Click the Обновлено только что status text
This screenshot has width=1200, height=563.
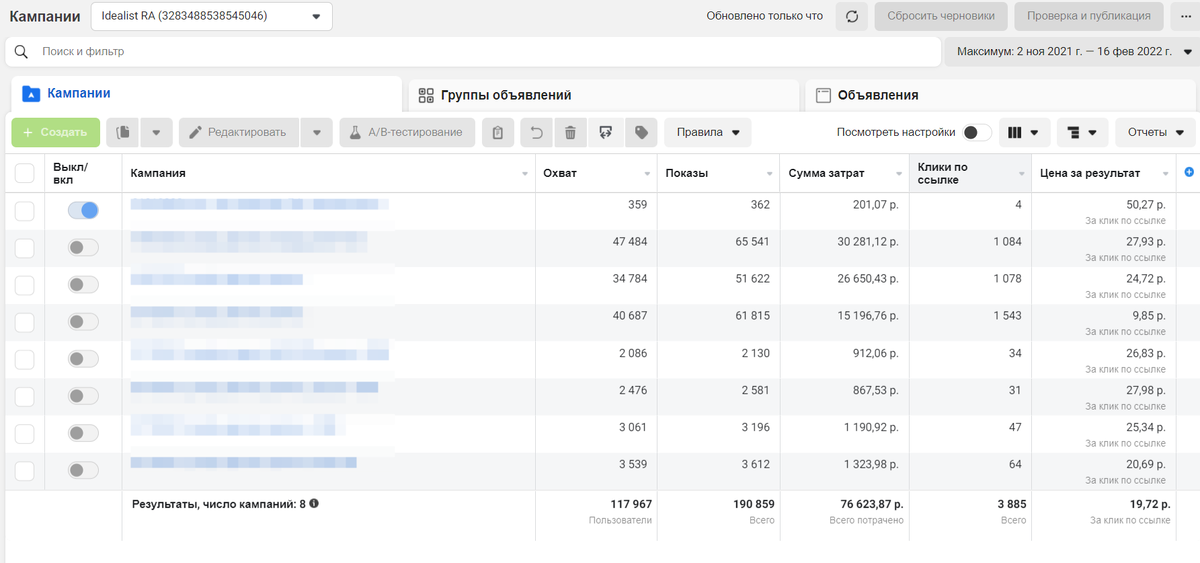(x=765, y=16)
